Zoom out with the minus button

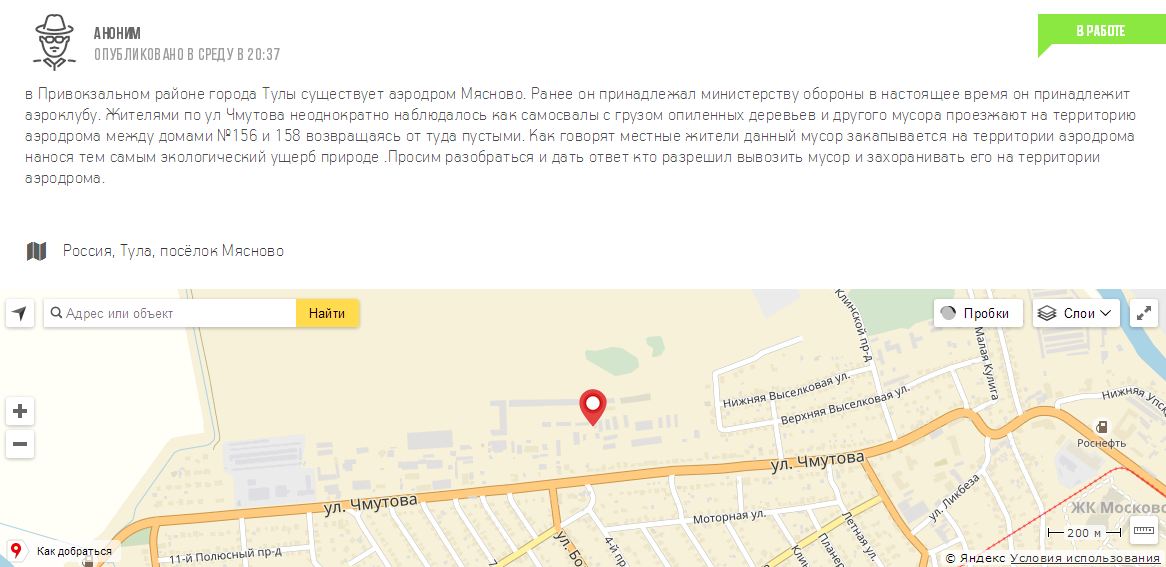tap(20, 444)
